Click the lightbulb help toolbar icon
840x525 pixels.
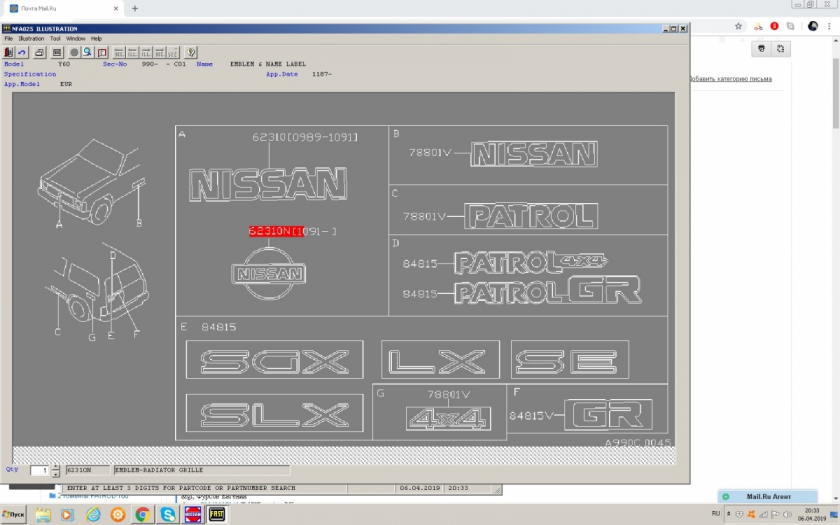point(191,52)
